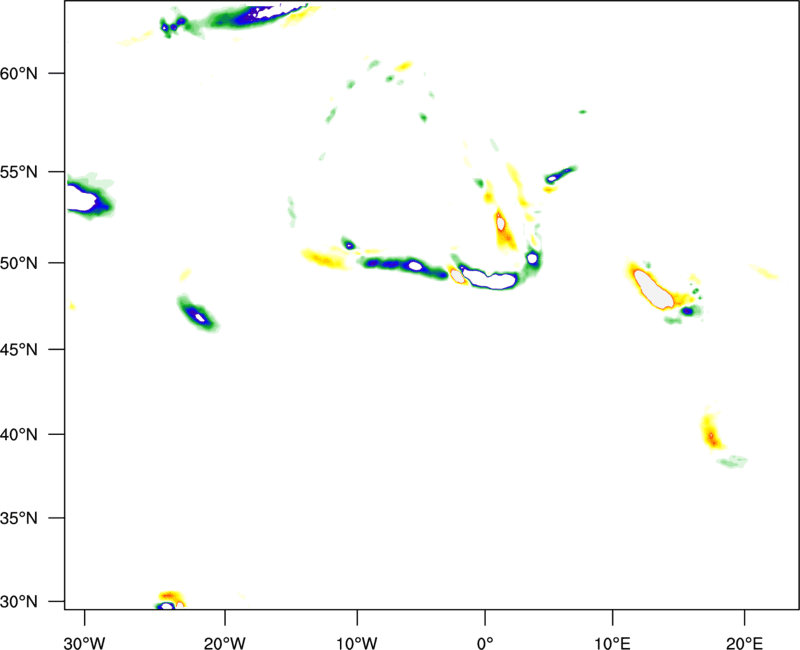Select the 45°N latitude label

click(x=19, y=350)
